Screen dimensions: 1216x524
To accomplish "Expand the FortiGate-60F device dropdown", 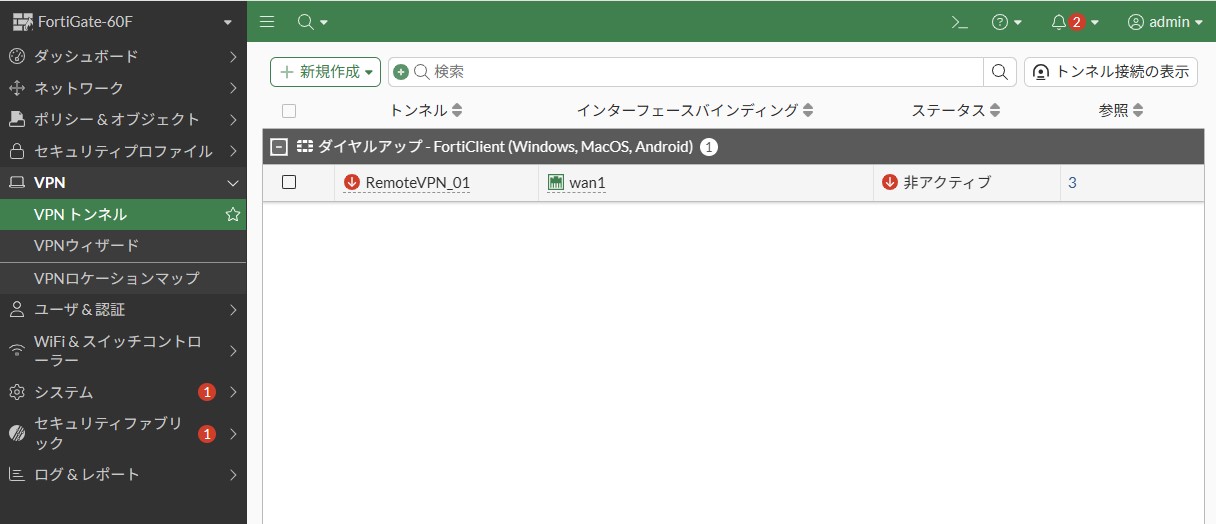I will (228, 22).
